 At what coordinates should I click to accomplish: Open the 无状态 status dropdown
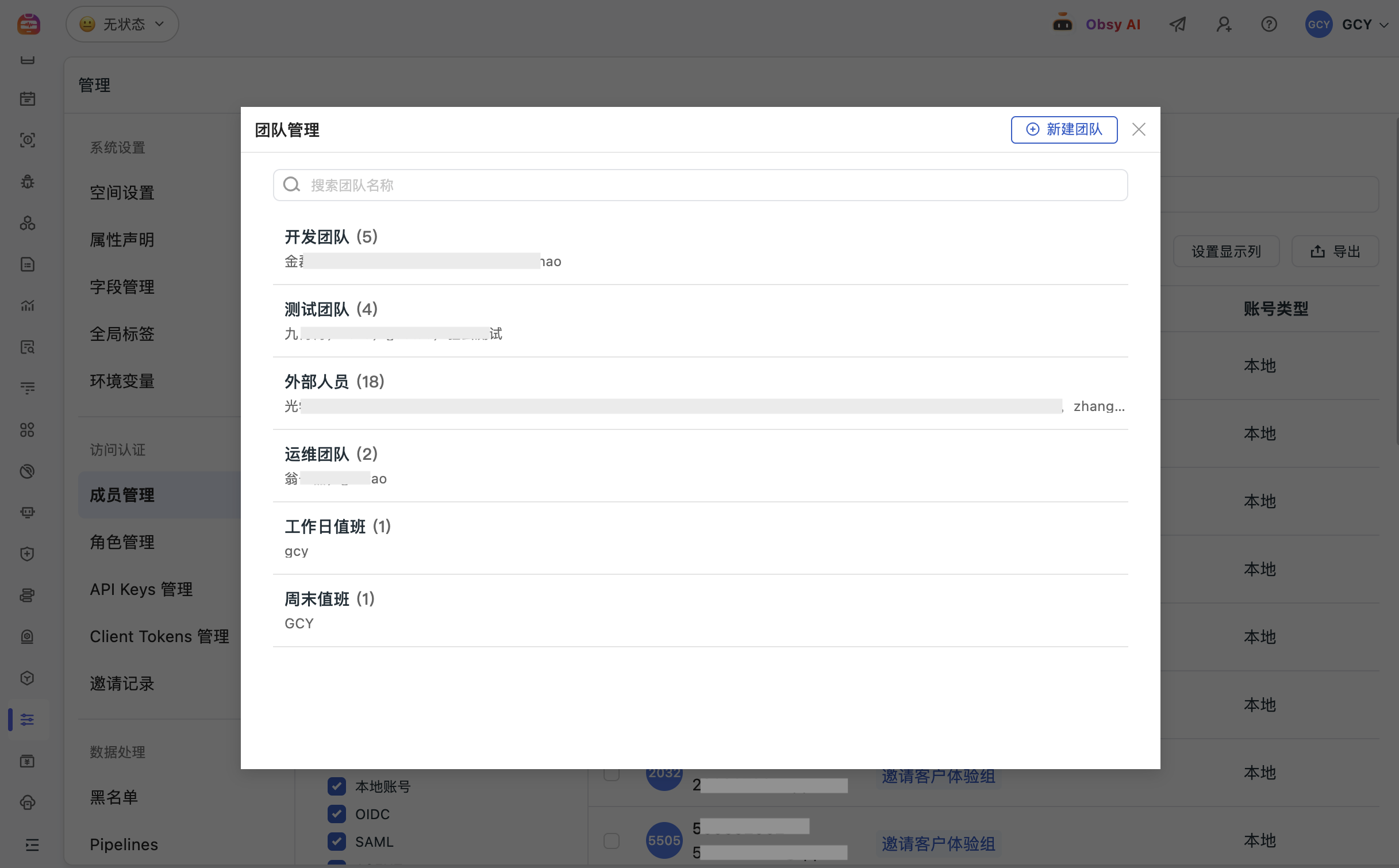tap(122, 24)
